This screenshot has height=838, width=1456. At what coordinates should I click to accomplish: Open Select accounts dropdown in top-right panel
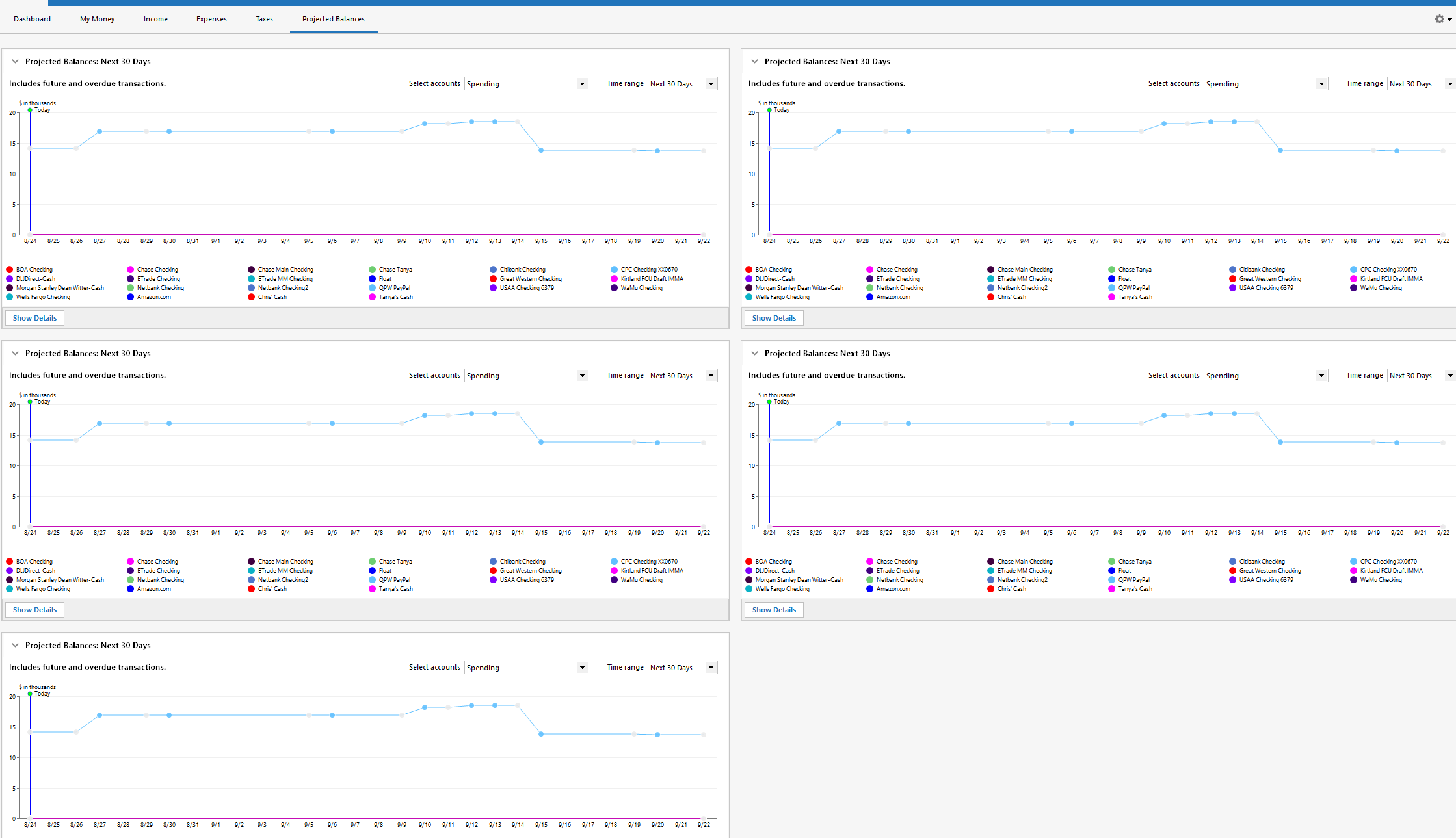click(x=1265, y=84)
